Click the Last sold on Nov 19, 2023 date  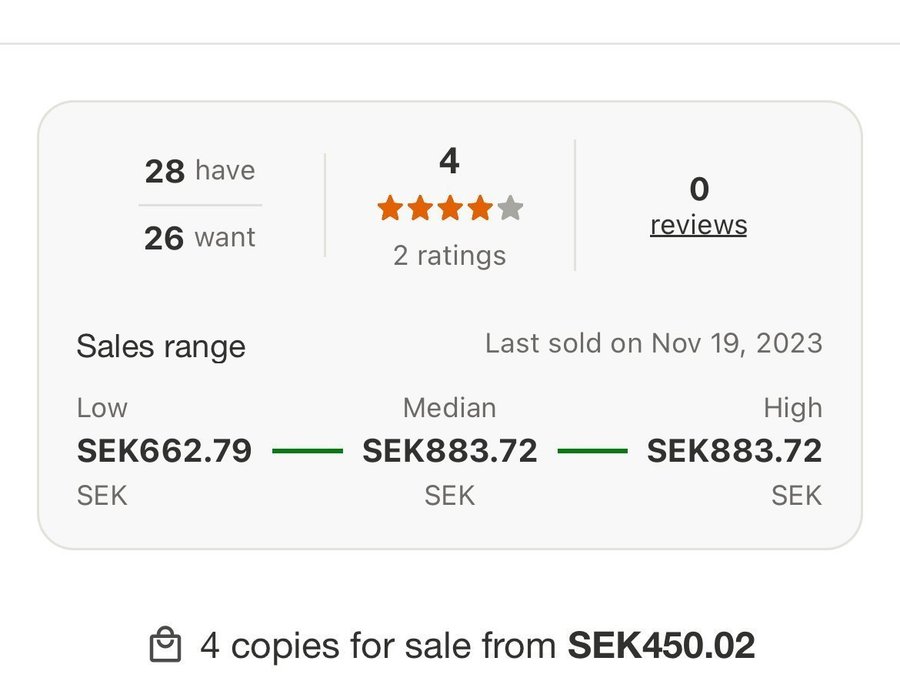coord(653,344)
